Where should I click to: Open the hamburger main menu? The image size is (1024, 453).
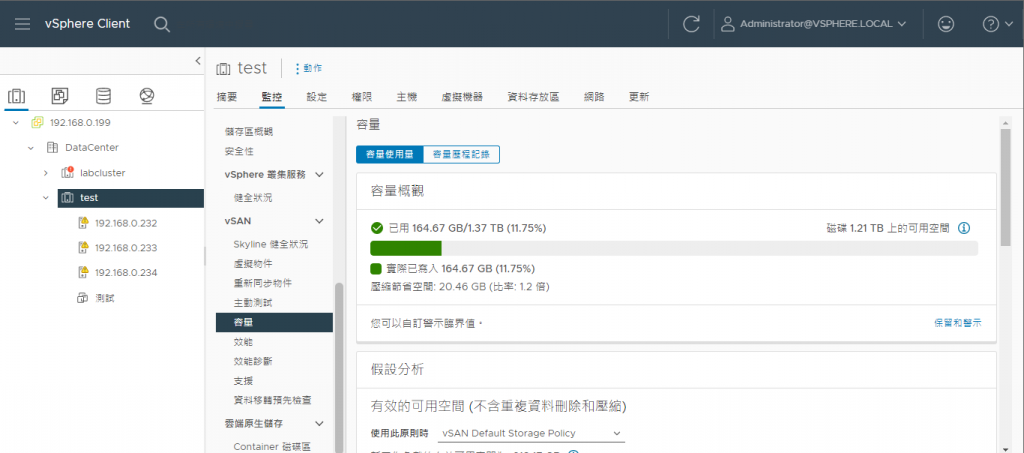22,24
